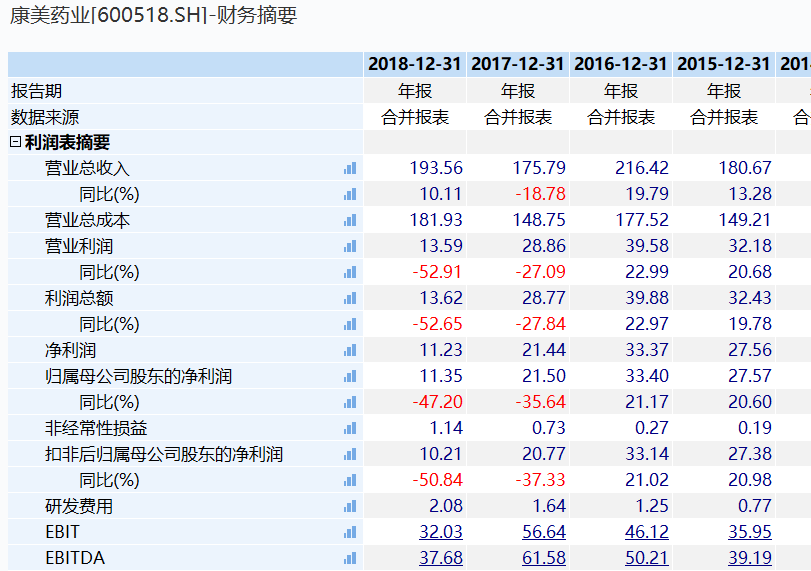Click the 非经常性损益 row label
Viewport: 811px width, 571px height.
pyautogui.click(x=96, y=428)
